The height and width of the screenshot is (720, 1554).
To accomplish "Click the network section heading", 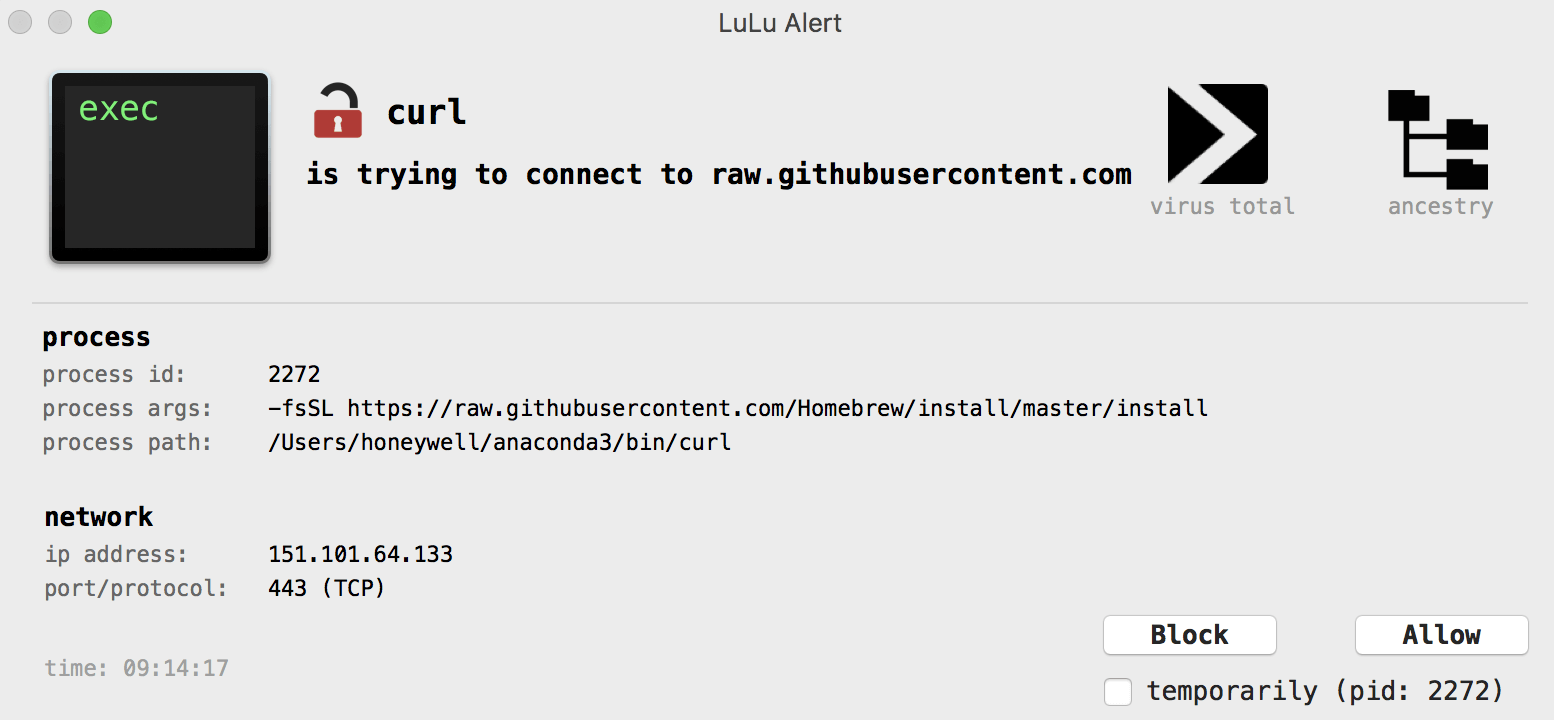I will tap(98, 517).
